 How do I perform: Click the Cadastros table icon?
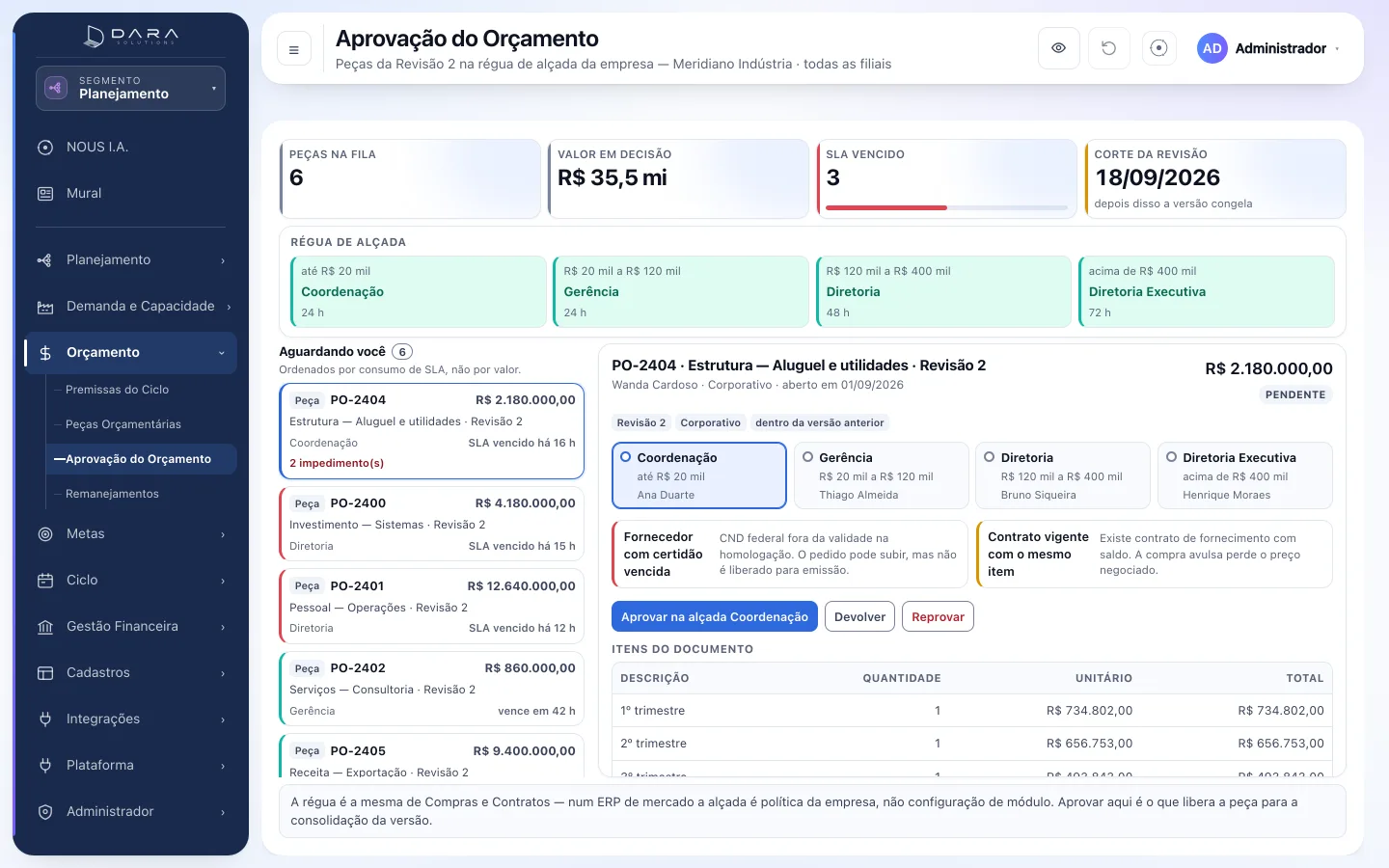coord(44,673)
